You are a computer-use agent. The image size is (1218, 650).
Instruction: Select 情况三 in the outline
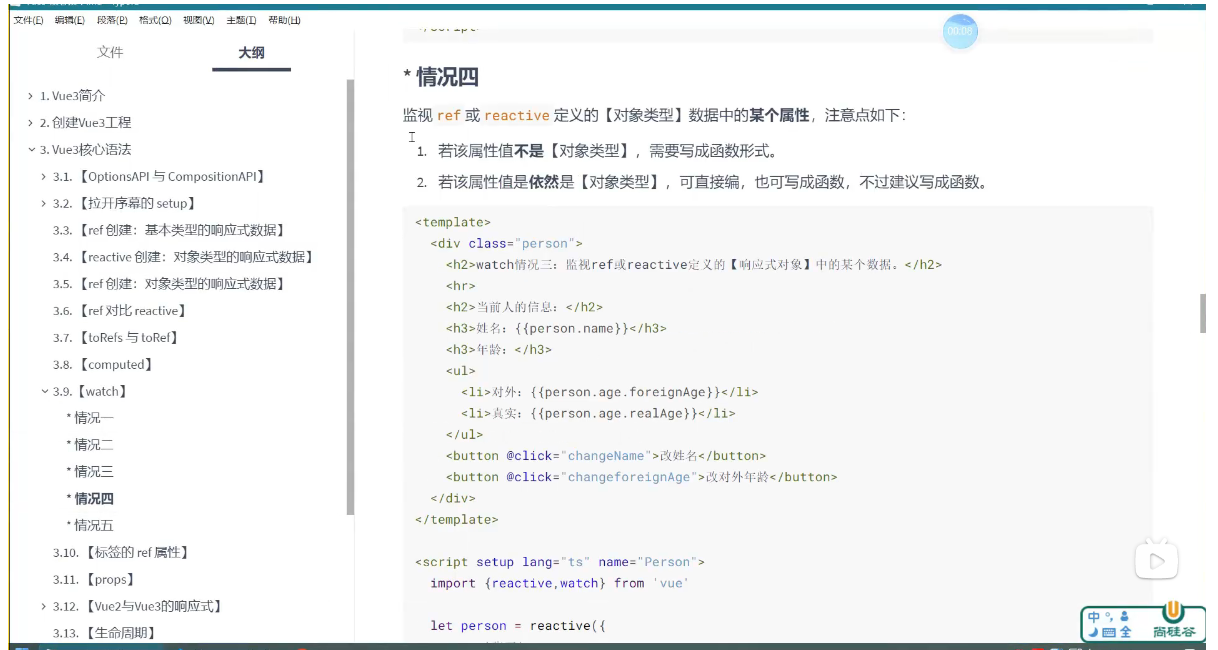coord(90,472)
